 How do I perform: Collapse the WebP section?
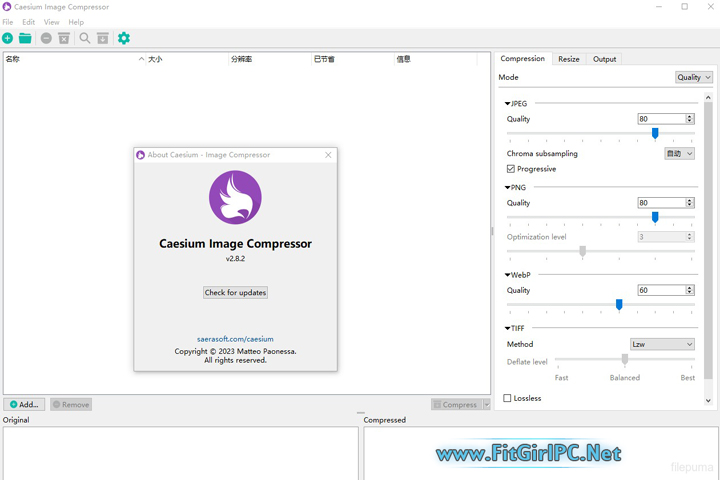tap(507, 275)
